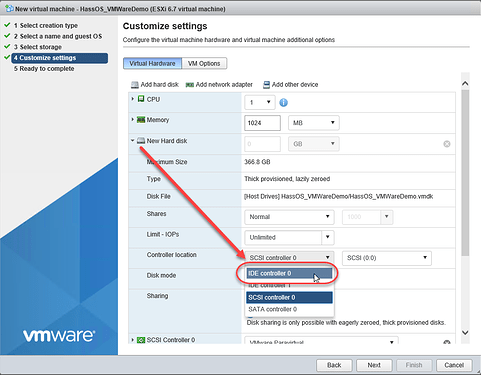This screenshot has height=375, width=481.
Task: Open Controller location SCSI controller 0 dropdown
Action: pyautogui.click(x=289, y=258)
